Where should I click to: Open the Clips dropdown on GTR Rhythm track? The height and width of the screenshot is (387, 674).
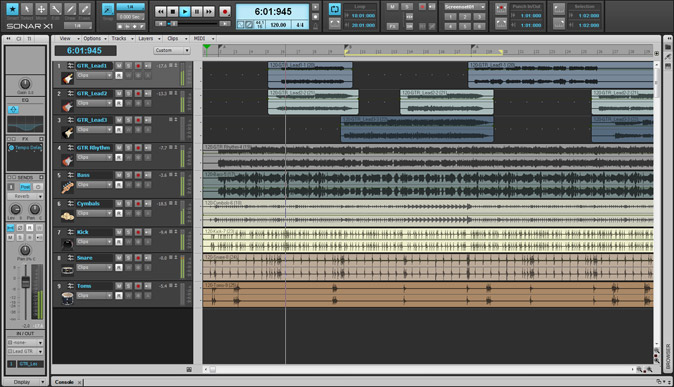coord(95,157)
